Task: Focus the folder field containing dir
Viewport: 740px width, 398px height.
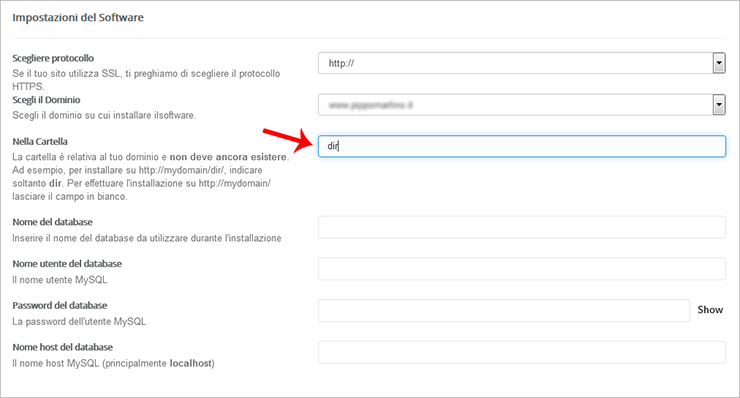Action: pos(521,146)
